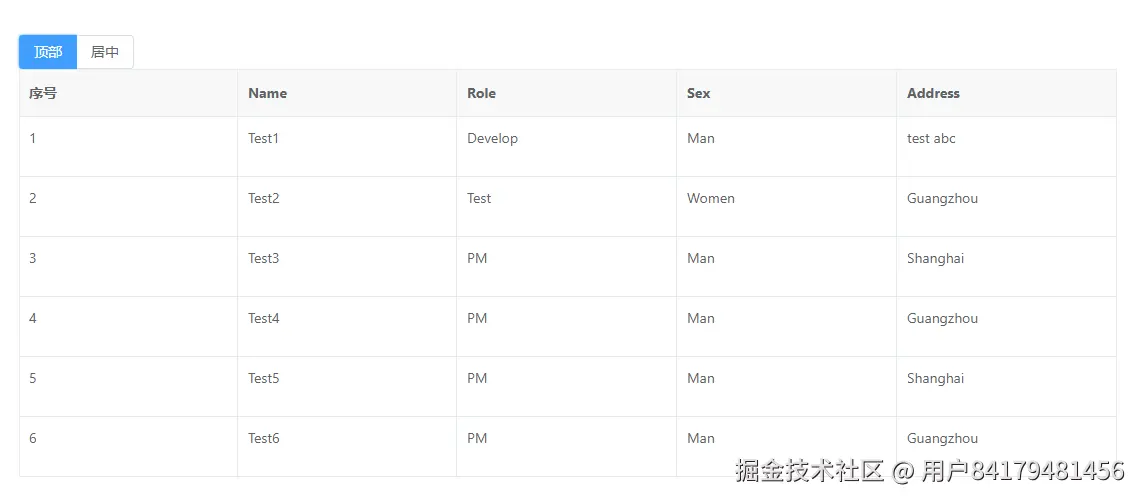Click the Test role cell in row 2
Viewport: 1141px width, 501px height.
[479, 199]
